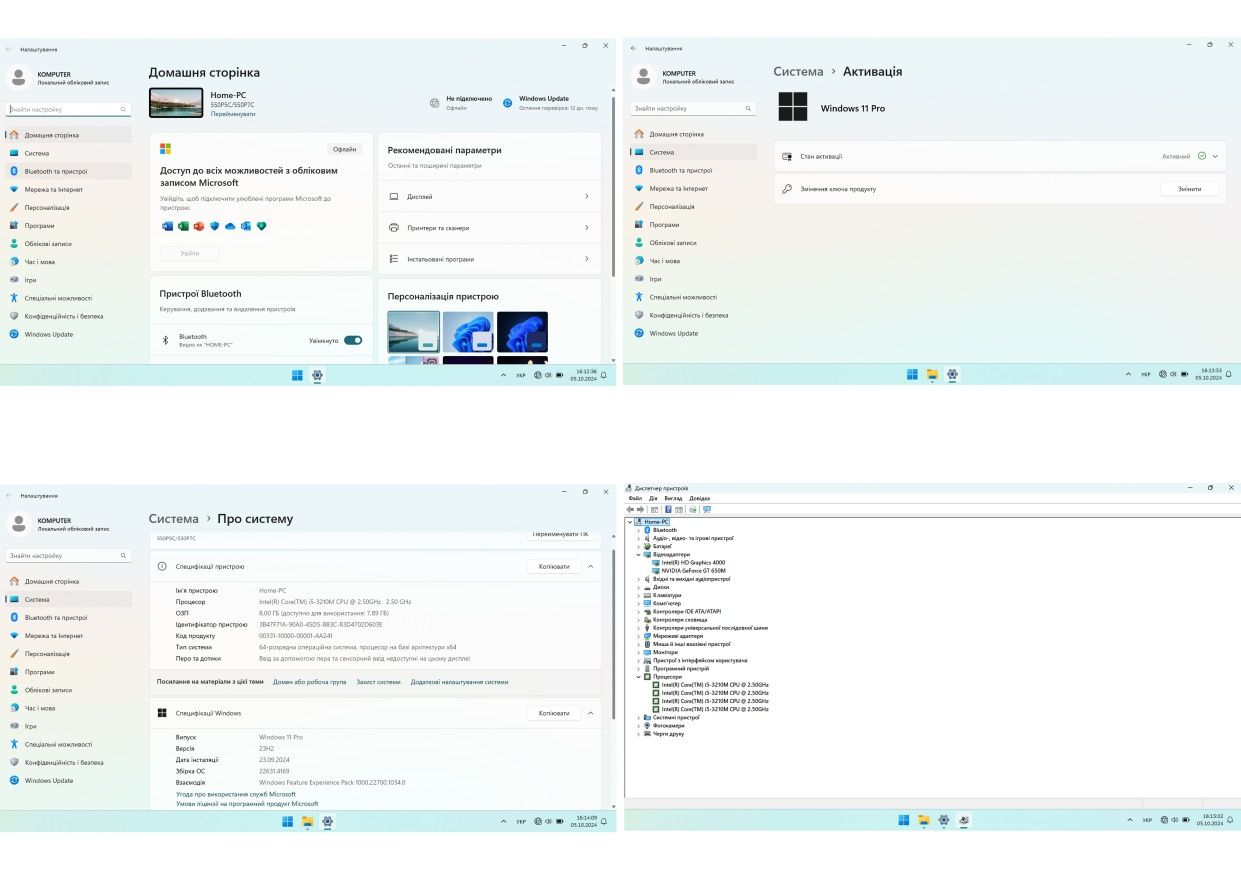Select Персоналізація in Домашня сторінка window sidebar
The image size is (1241, 877).
pos(68,207)
